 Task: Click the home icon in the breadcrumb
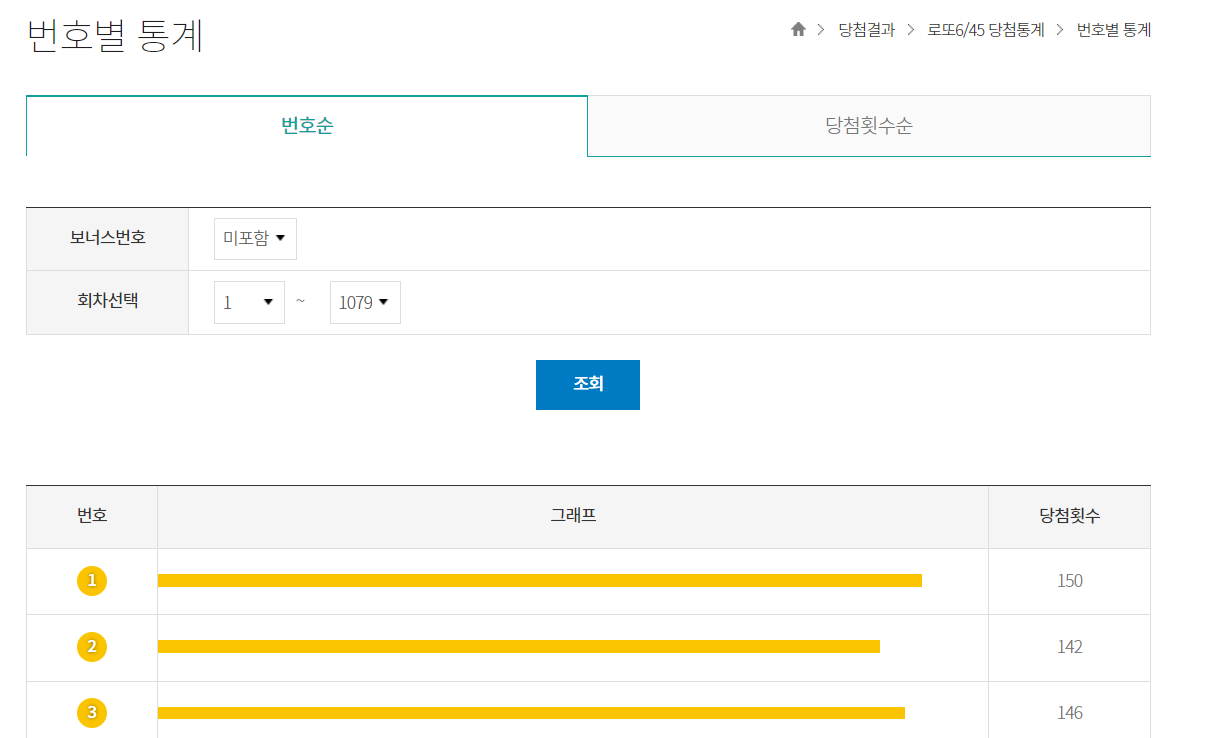(798, 30)
